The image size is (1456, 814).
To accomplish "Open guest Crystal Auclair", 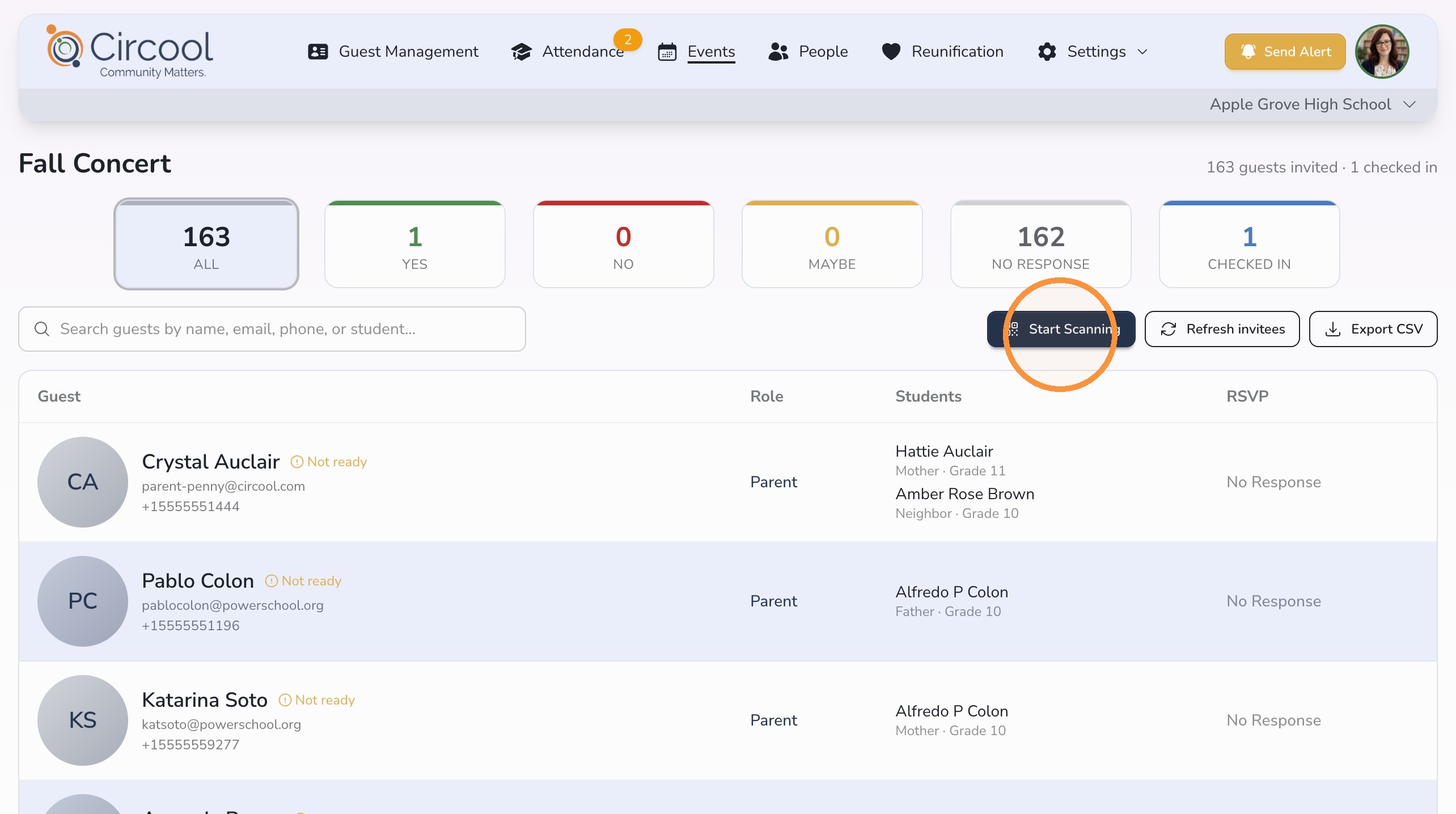I will [x=211, y=462].
